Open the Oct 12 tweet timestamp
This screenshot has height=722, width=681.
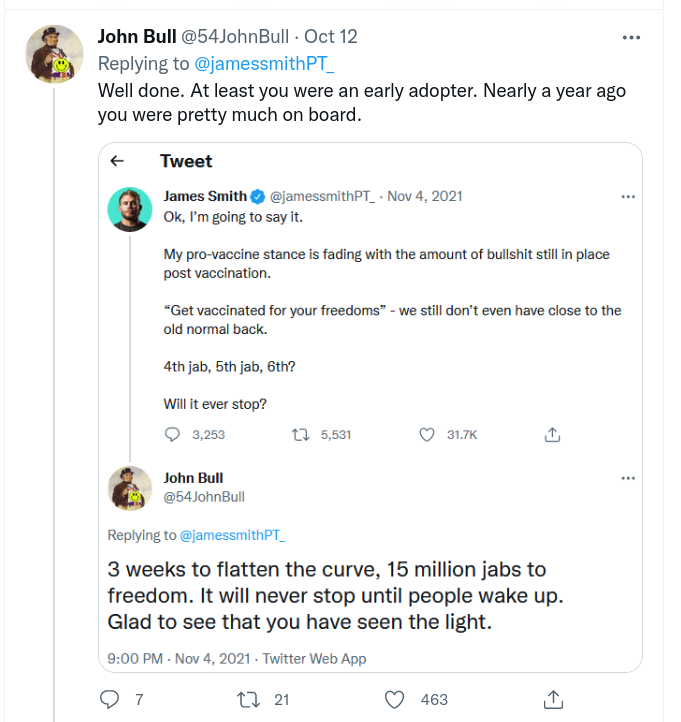click(331, 37)
